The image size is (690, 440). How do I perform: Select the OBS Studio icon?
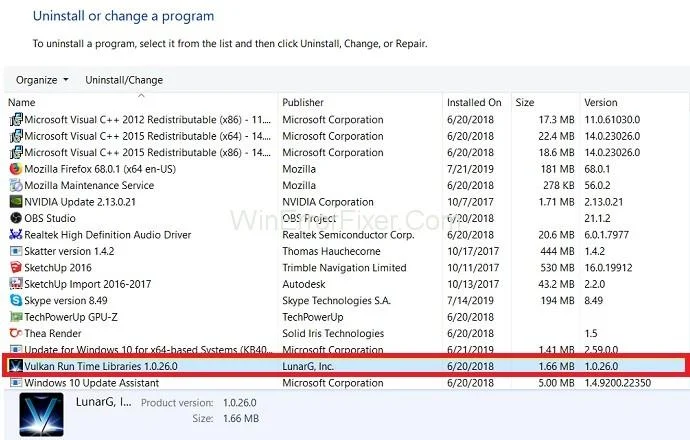click(x=15, y=218)
